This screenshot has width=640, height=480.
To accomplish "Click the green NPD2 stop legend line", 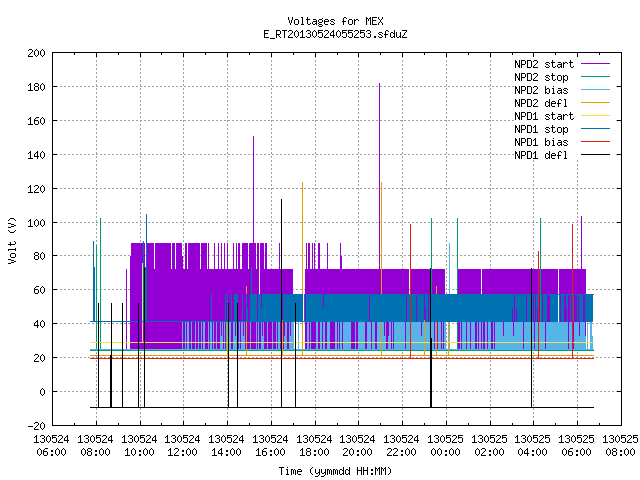I will (x=596, y=77).
